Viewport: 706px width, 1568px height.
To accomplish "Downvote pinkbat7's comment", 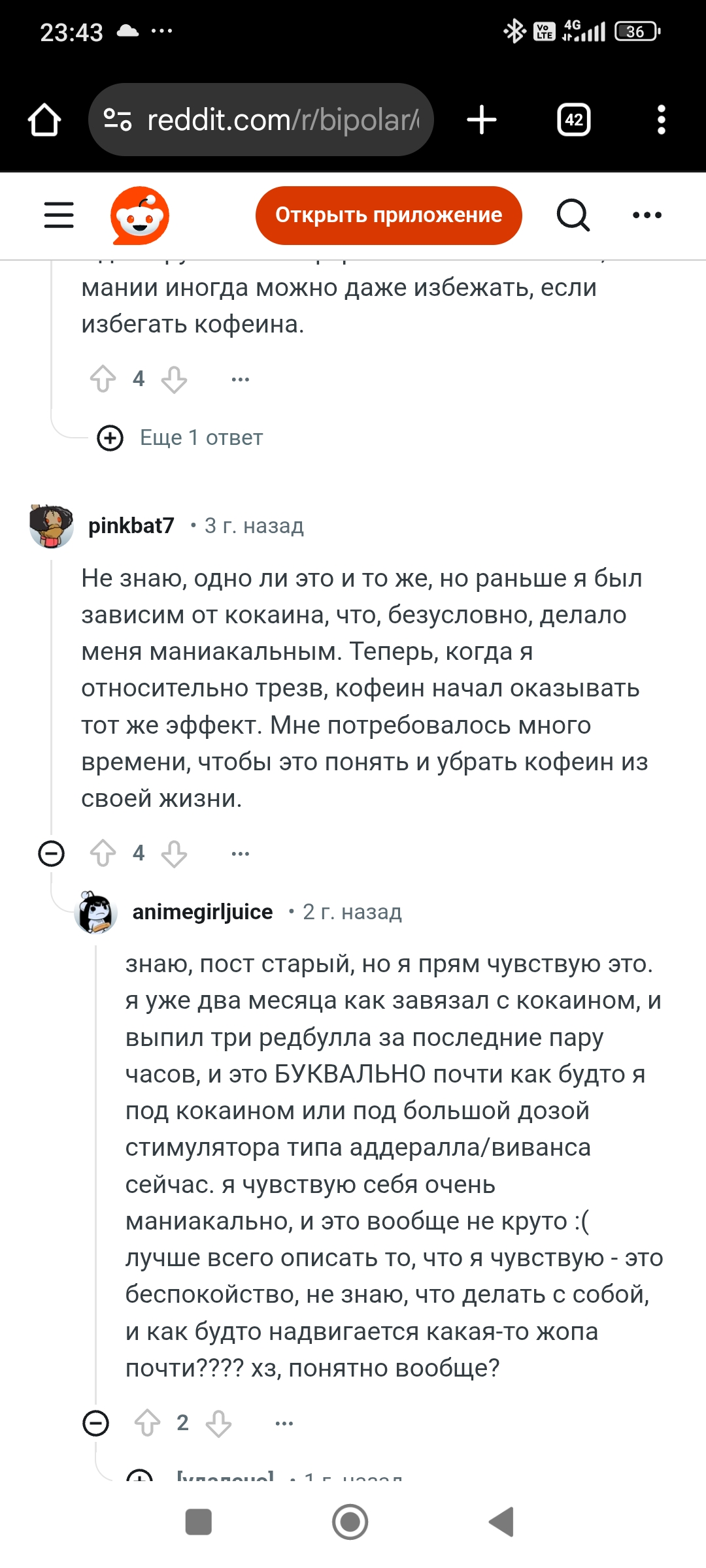I will [x=174, y=853].
